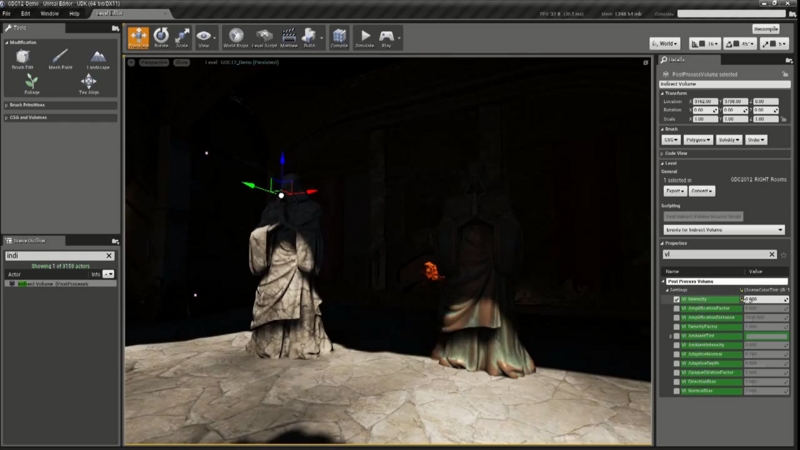Select the Mesh Paint tool
Viewport: 800px width, 450px height.
point(60,59)
